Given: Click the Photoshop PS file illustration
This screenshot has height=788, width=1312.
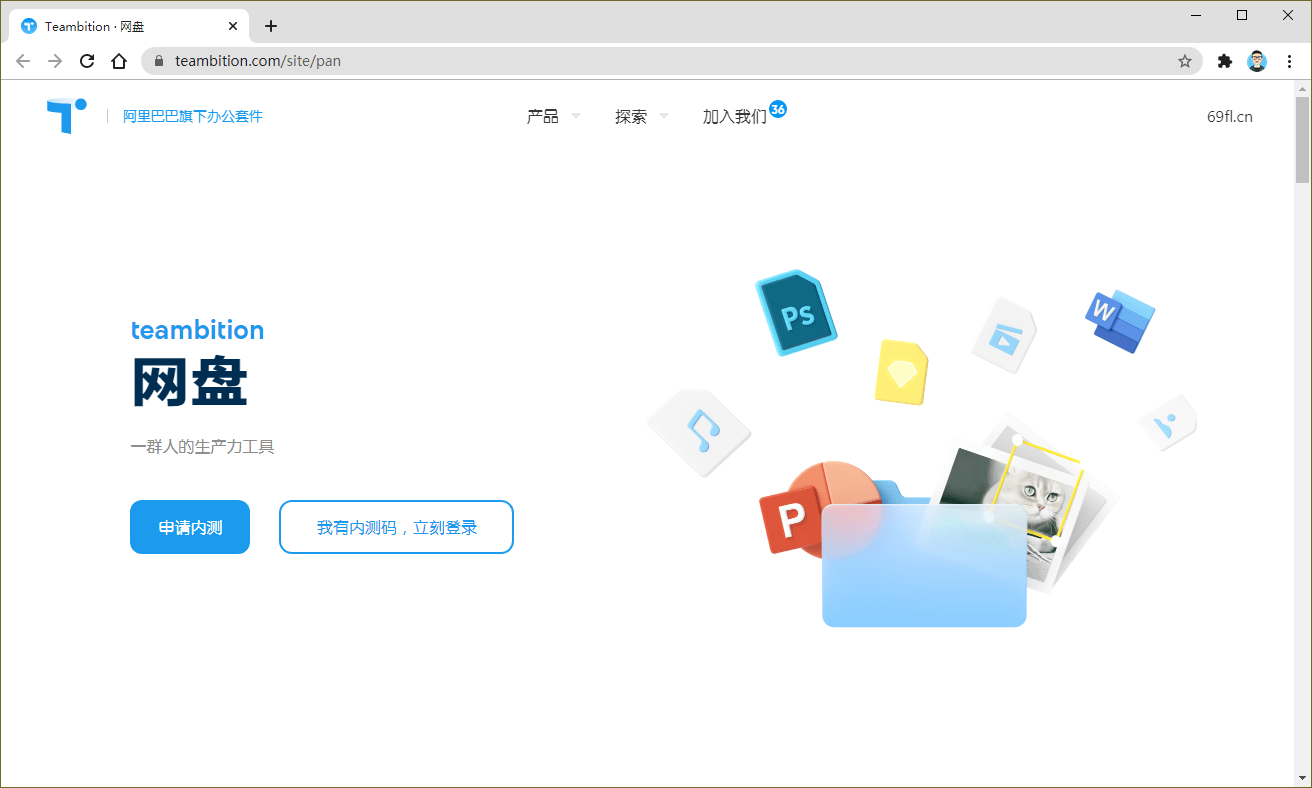Looking at the screenshot, I should pyautogui.click(x=796, y=313).
